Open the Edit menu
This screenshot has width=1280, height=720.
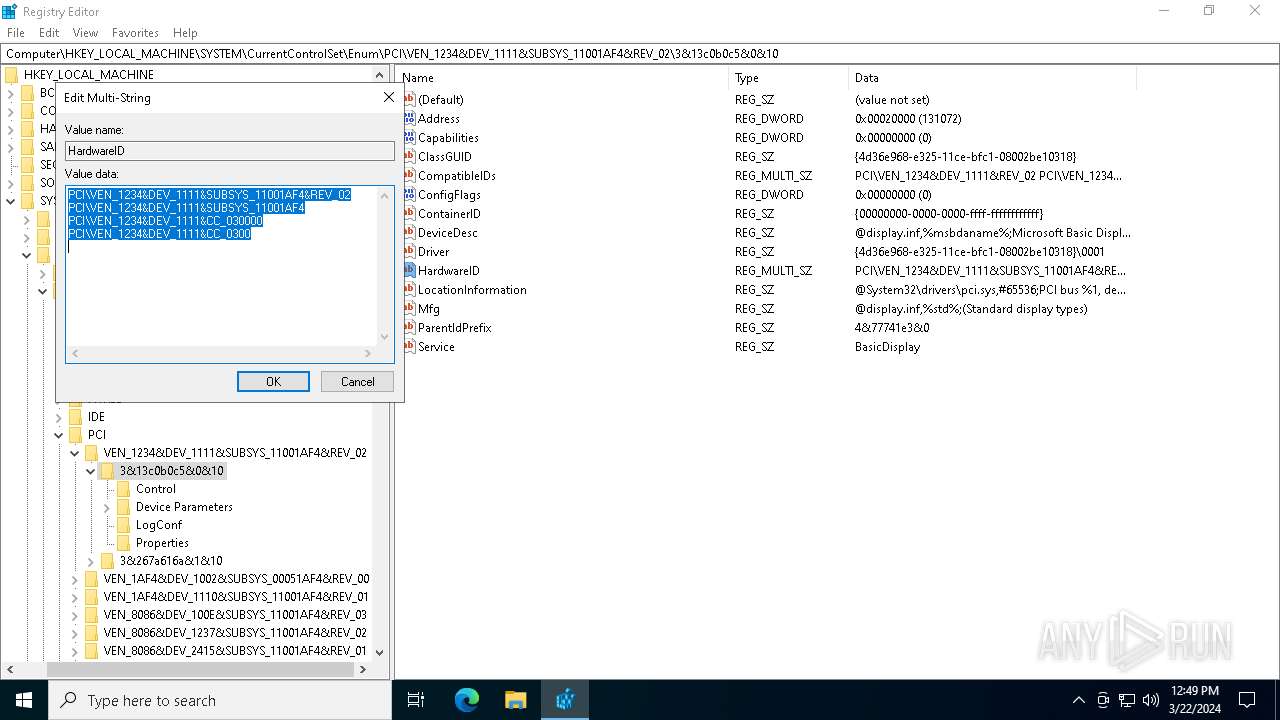[49, 33]
